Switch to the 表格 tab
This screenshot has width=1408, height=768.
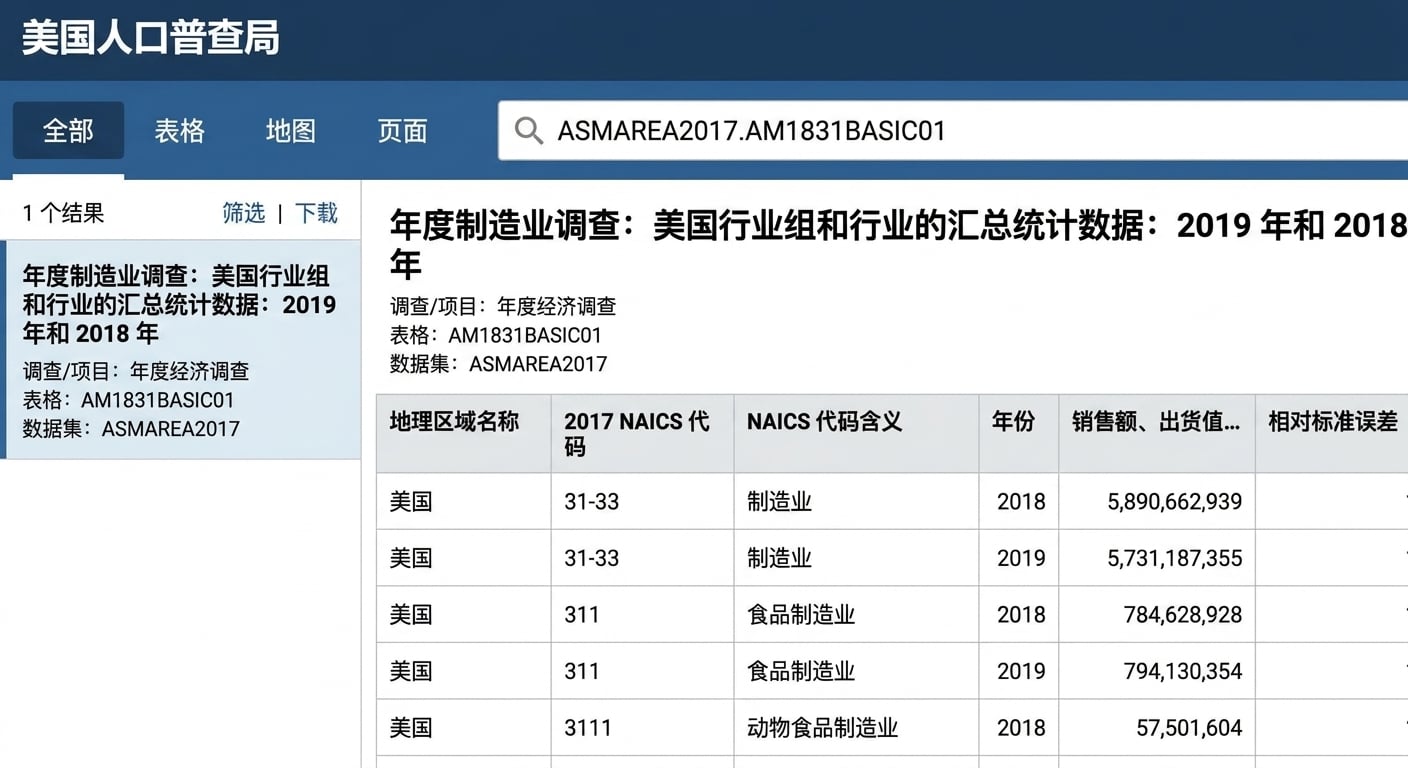tap(180, 130)
